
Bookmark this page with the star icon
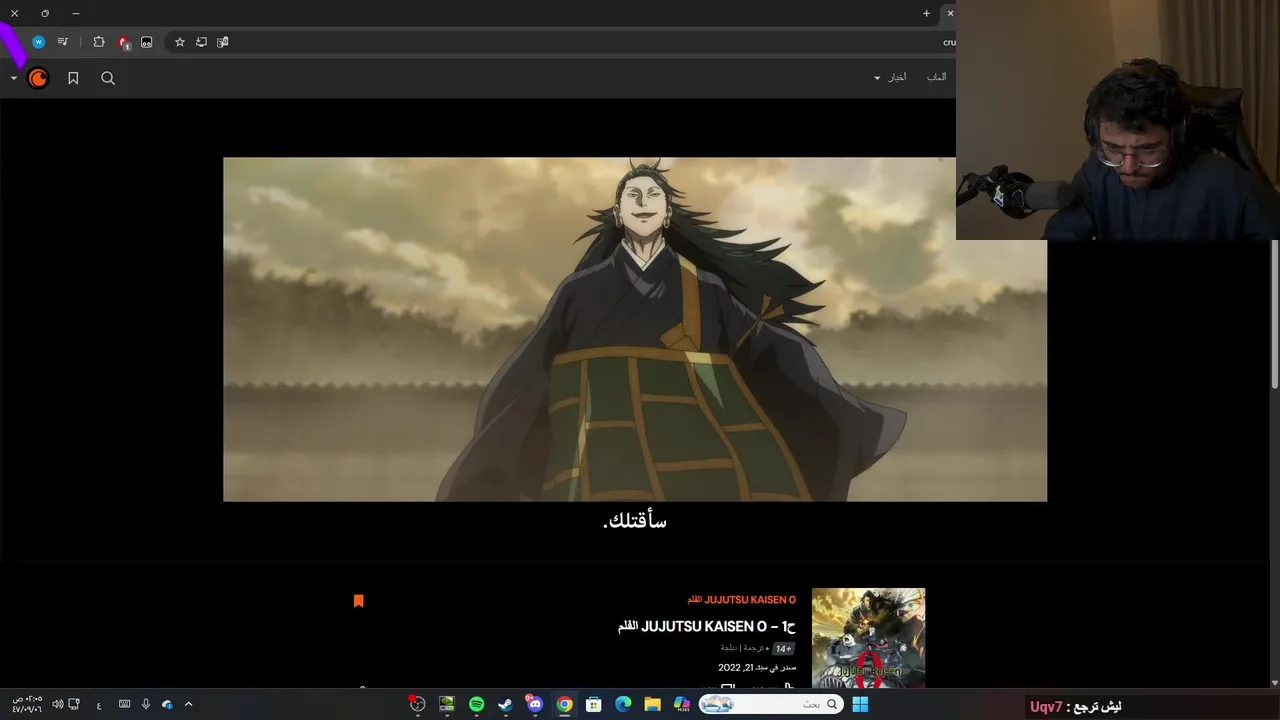[x=180, y=42]
